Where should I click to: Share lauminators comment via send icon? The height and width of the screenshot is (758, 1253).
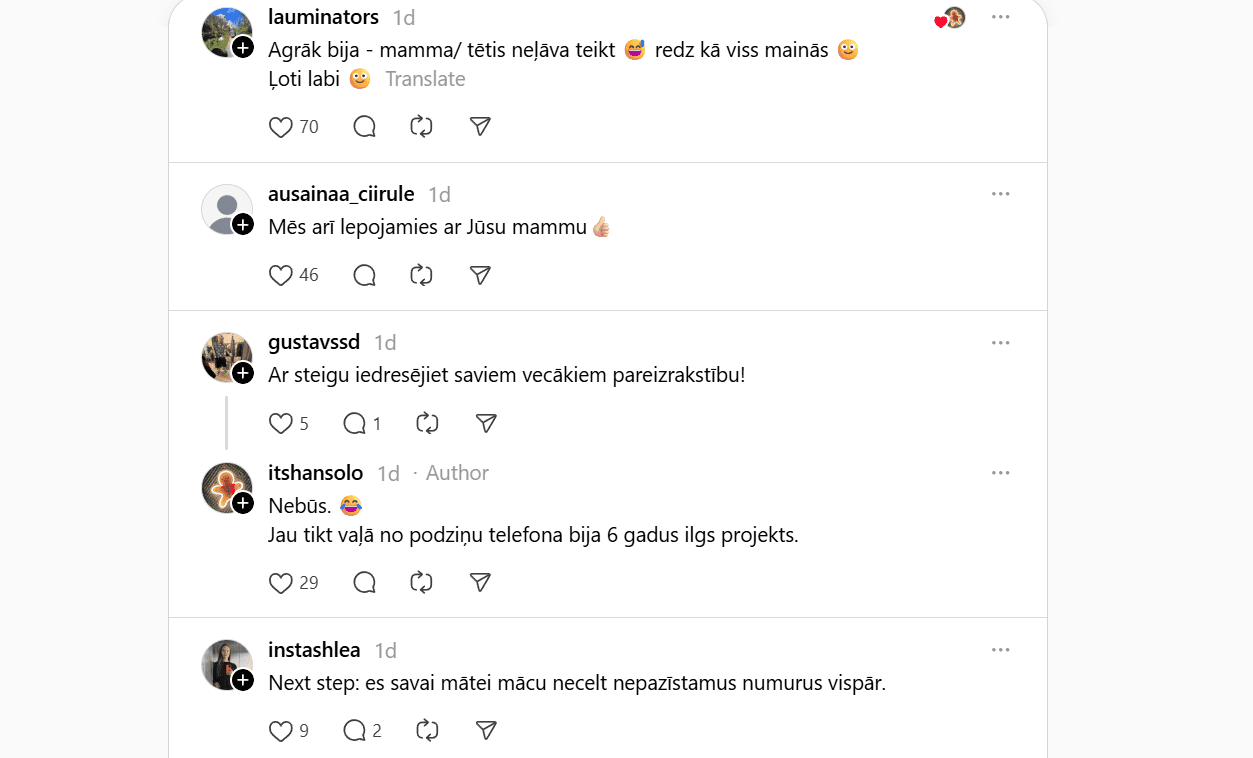click(480, 127)
